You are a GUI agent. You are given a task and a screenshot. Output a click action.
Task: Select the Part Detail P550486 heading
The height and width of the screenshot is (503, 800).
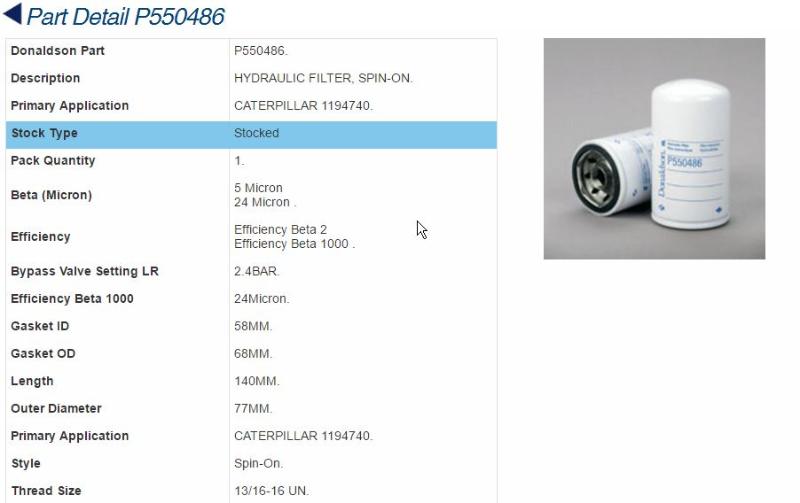tap(126, 16)
